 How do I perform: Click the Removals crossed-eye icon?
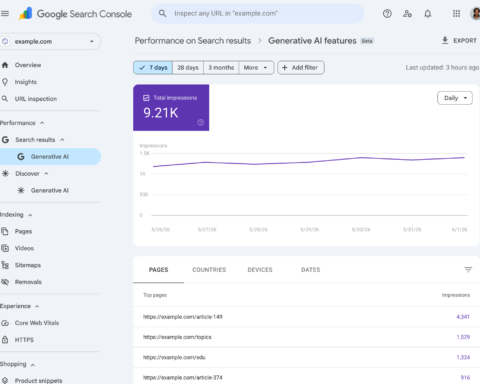(5, 282)
